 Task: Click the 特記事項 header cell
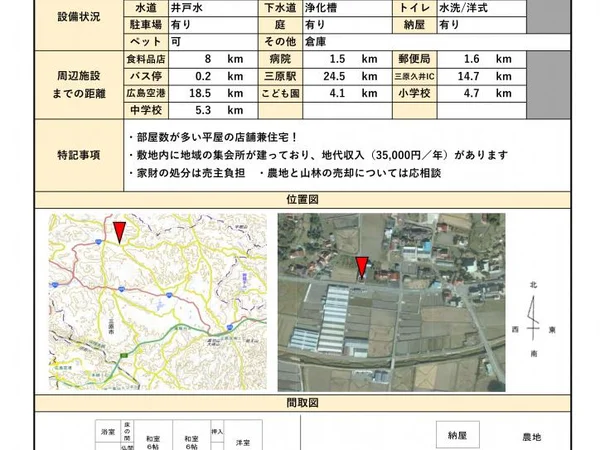click(x=79, y=155)
